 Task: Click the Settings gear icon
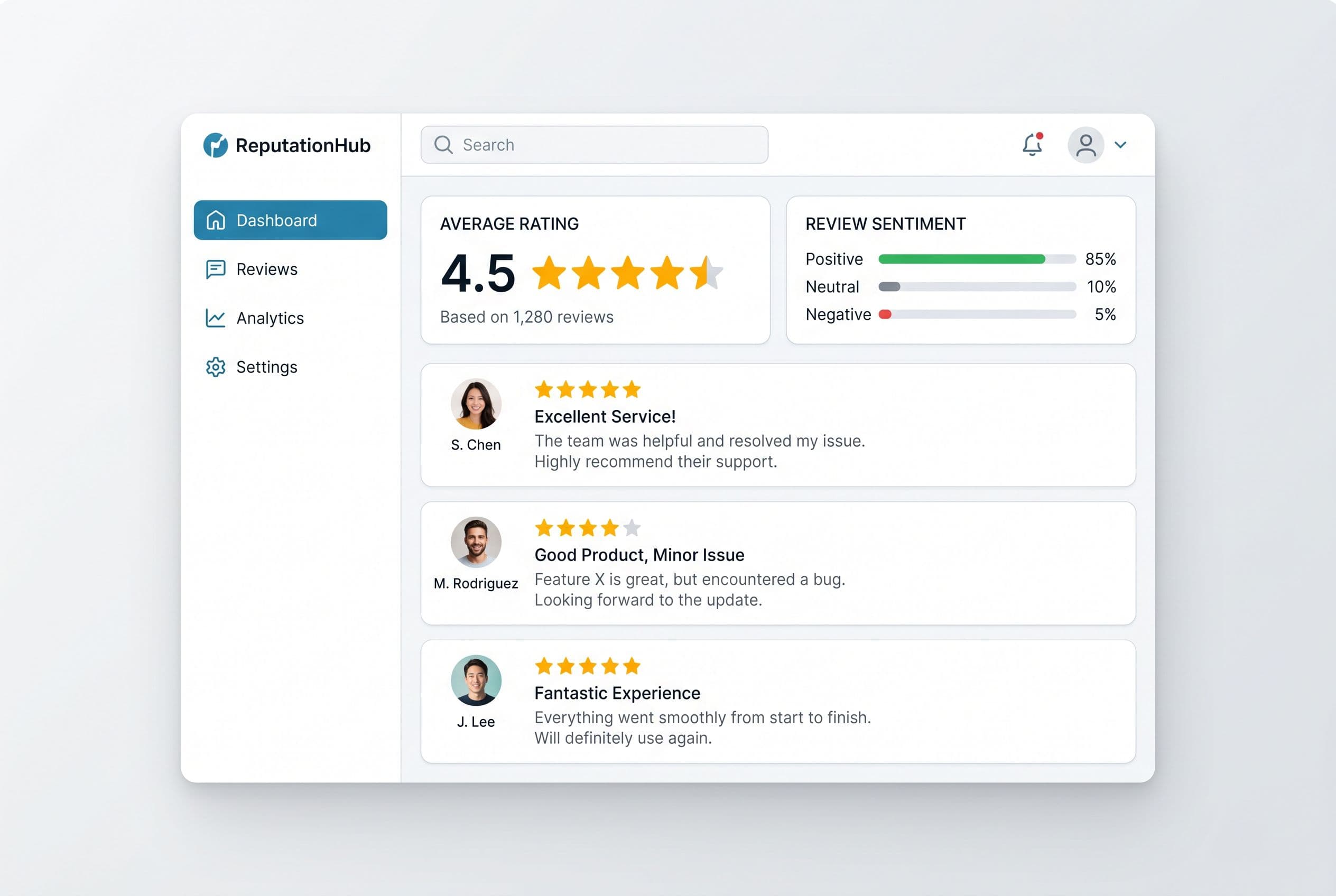pyautogui.click(x=216, y=367)
